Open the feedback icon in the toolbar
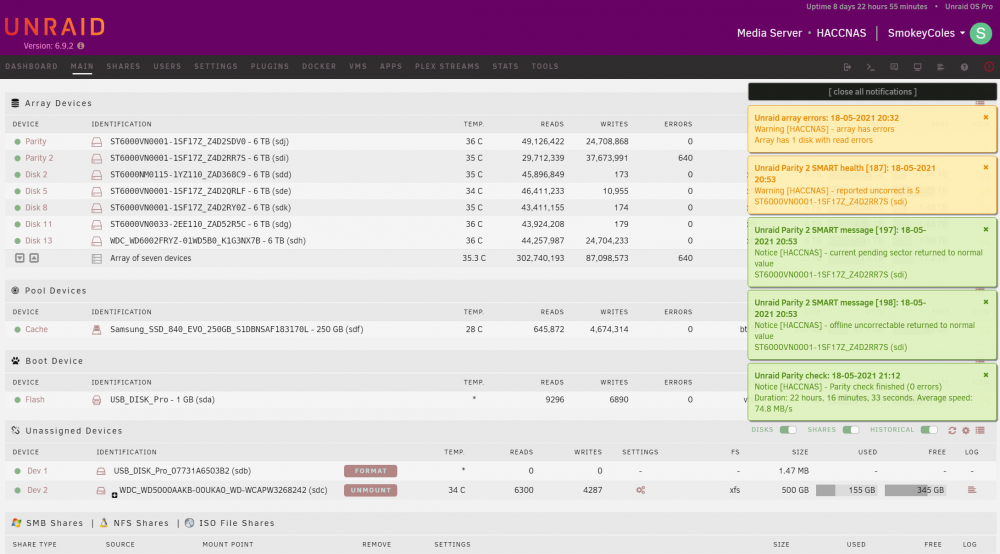The image size is (1000, 554). (x=894, y=67)
